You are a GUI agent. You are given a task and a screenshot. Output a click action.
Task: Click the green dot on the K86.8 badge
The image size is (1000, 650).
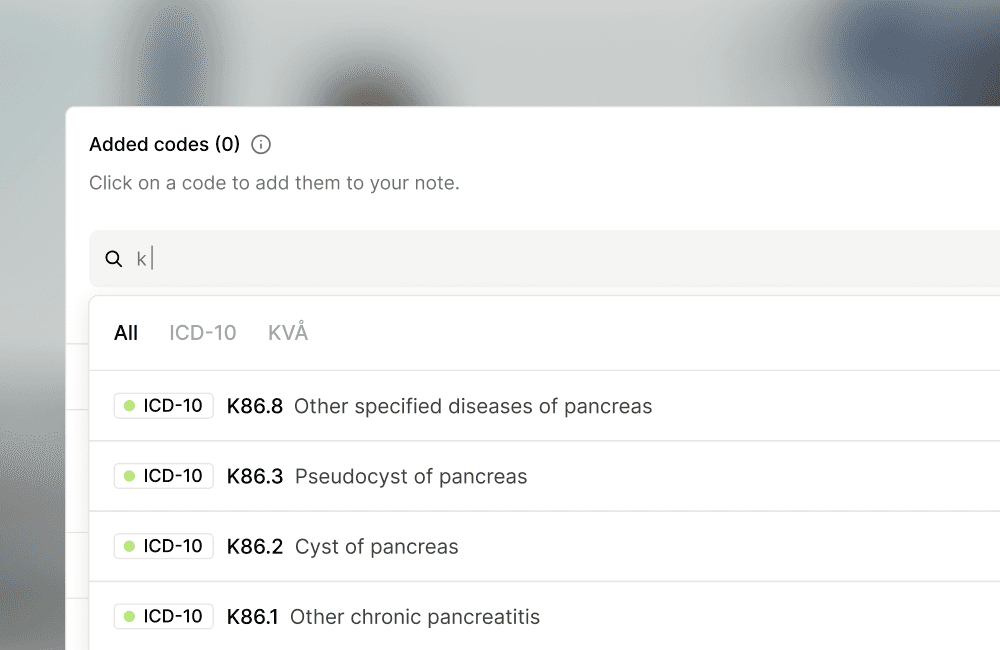coord(129,406)
